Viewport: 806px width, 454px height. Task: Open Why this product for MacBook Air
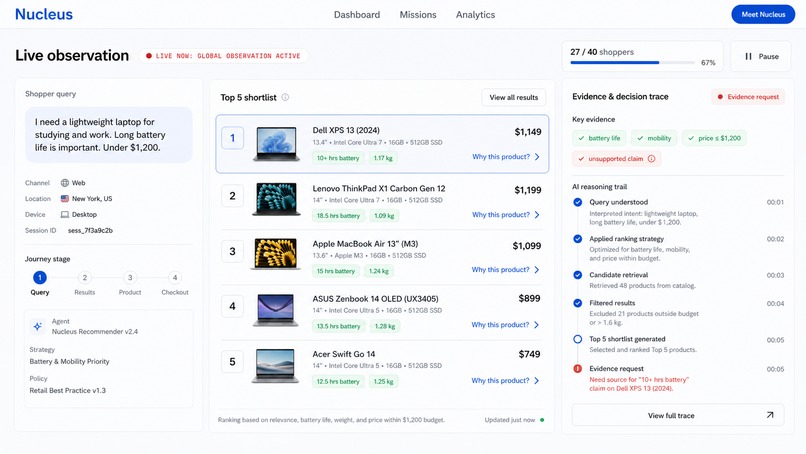pos(506,269)
